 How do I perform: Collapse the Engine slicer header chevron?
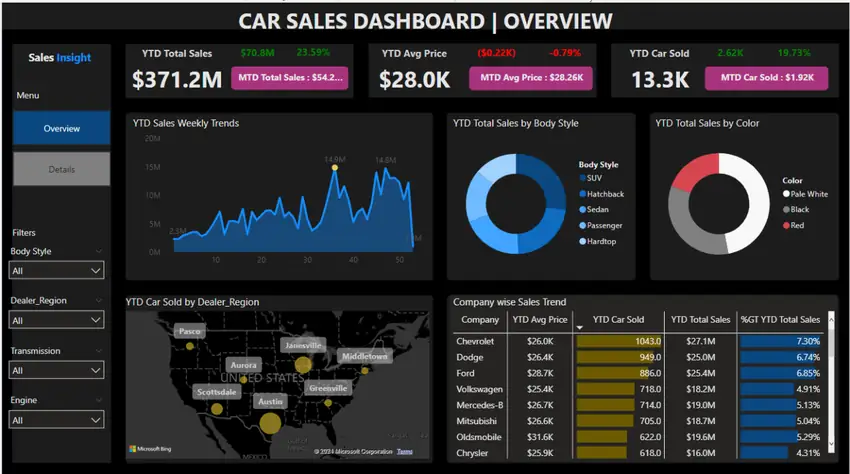(99, 400)
